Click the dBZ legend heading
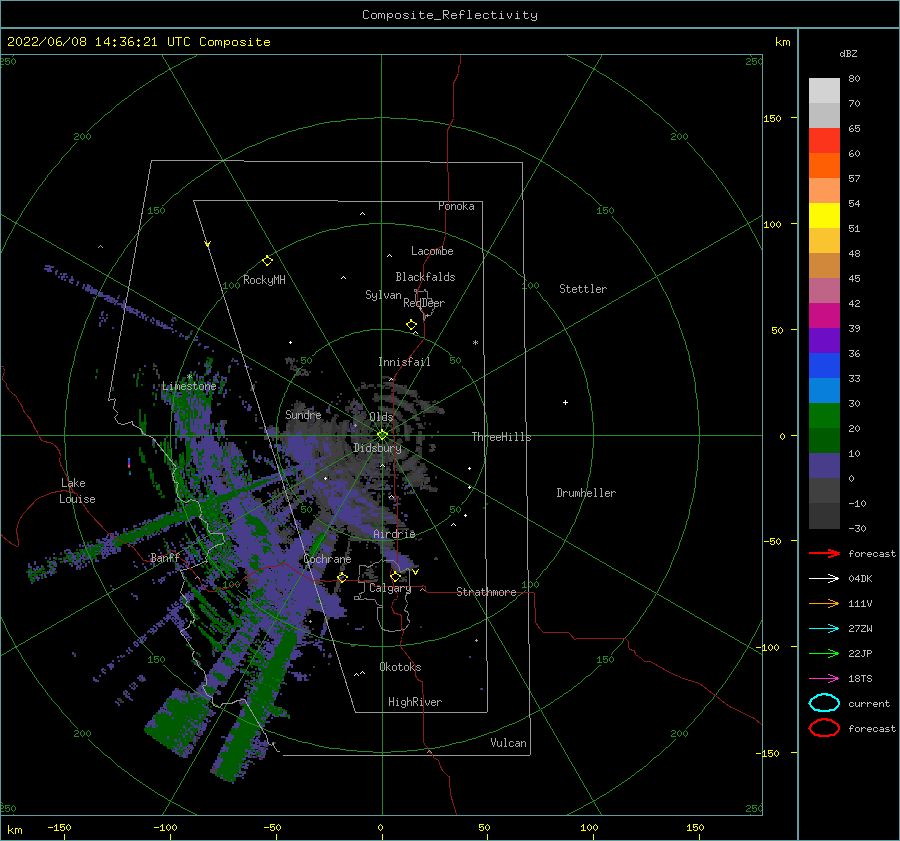Image resolution: width=900 pixels, height=841 pixels. [x=848, y=53]
